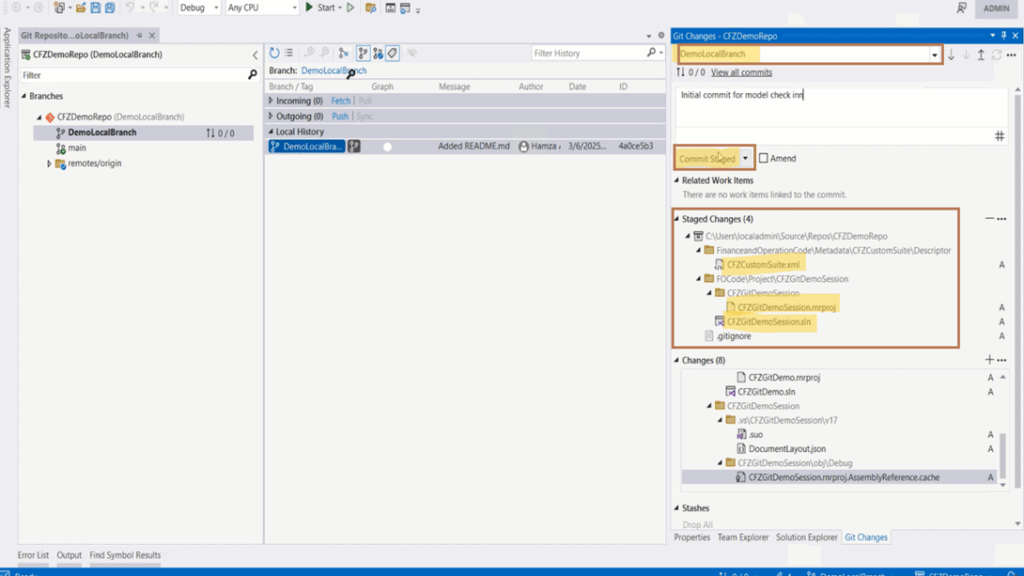The width and height of the screenshot is (1024, 576).
Task: Collapse the Stashes section
Action: tap(677, 507)
